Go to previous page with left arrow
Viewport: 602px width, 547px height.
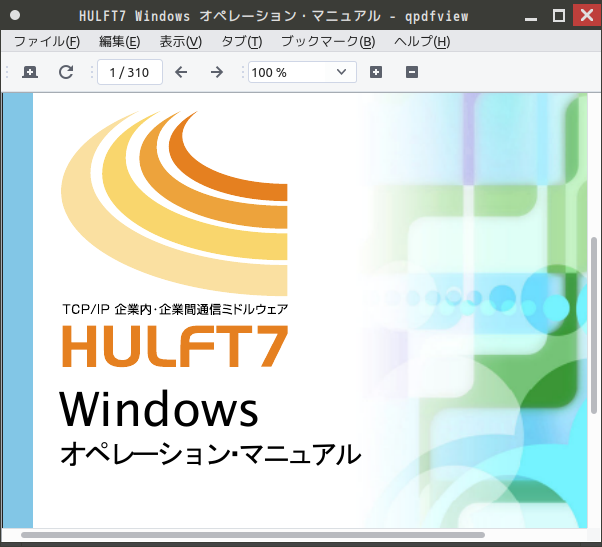[x=181, y=72]
